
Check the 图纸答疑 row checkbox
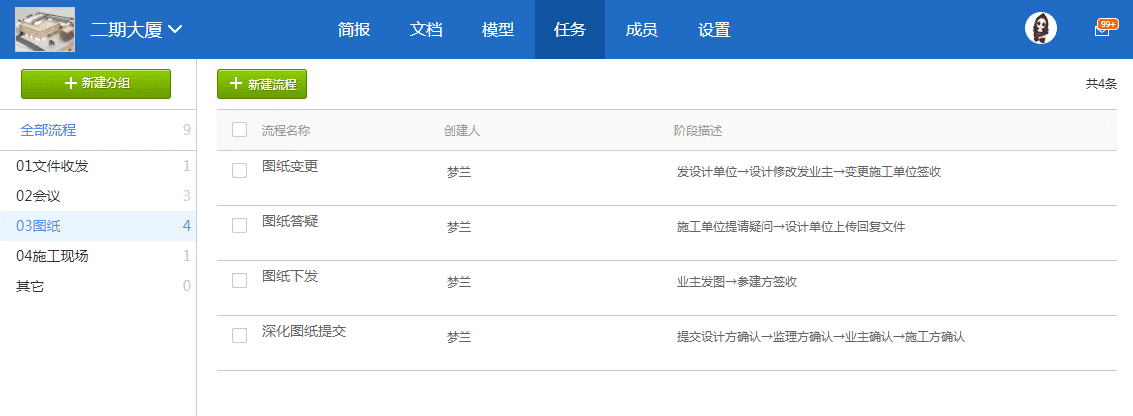[239, 226]
